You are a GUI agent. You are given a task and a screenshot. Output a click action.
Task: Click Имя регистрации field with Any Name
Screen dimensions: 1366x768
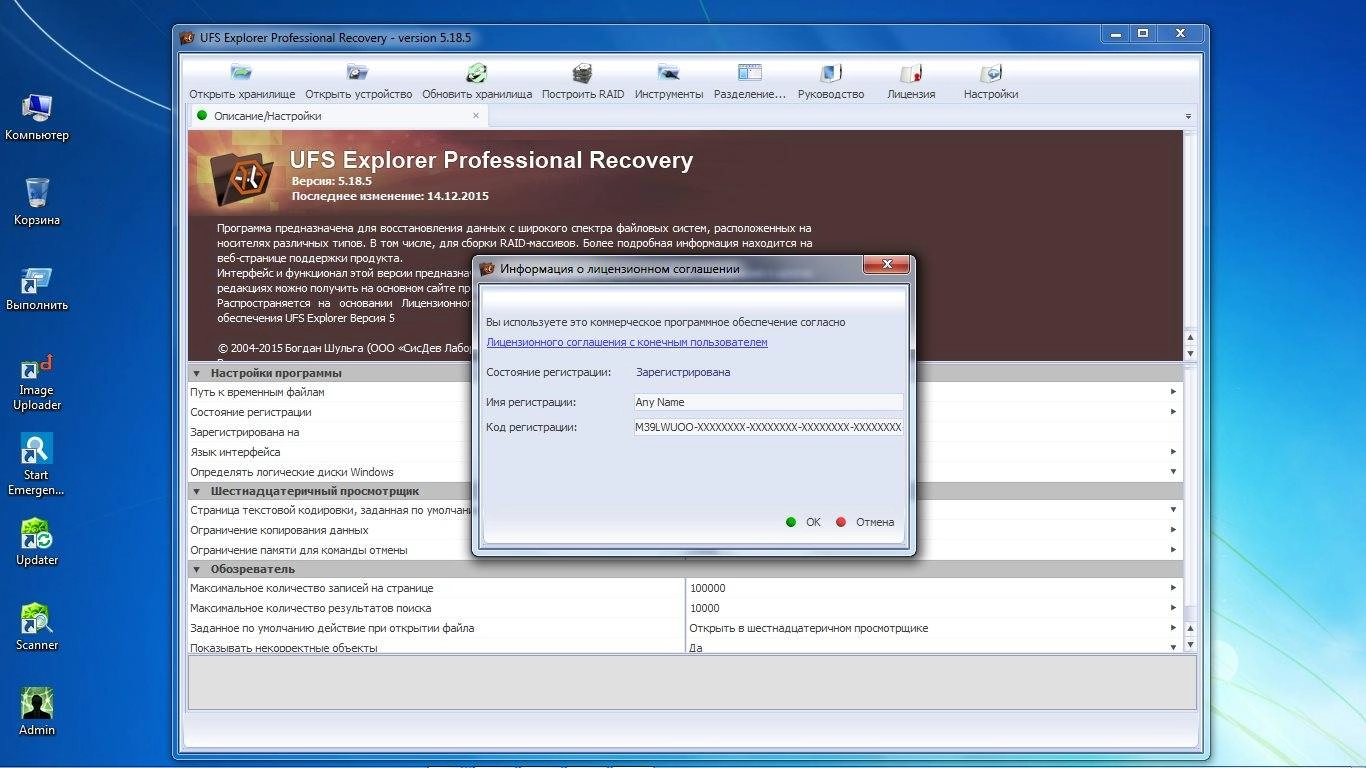point(768,402)
